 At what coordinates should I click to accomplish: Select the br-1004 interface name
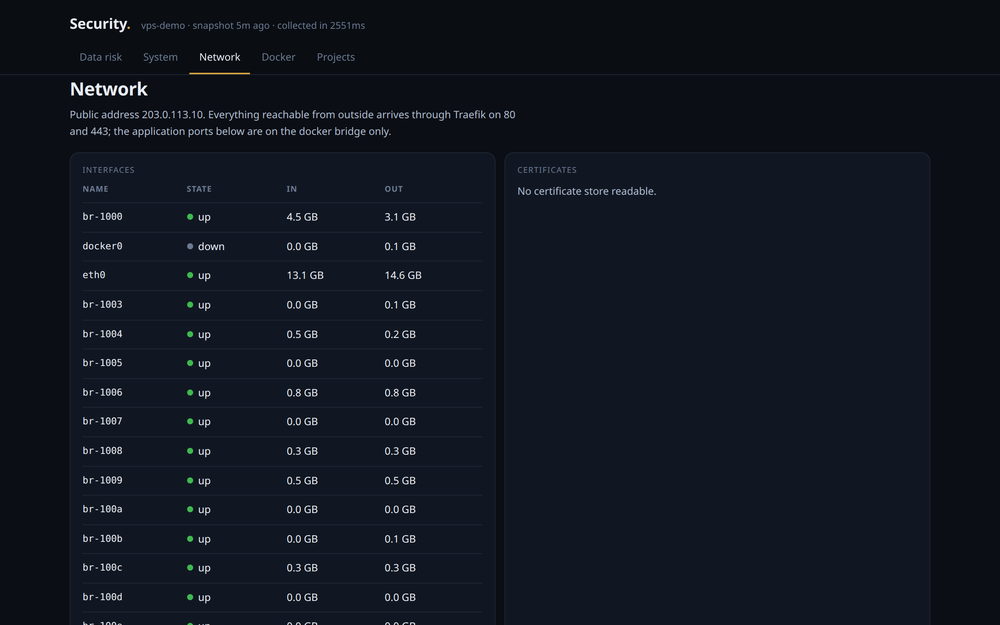[102, 334]
